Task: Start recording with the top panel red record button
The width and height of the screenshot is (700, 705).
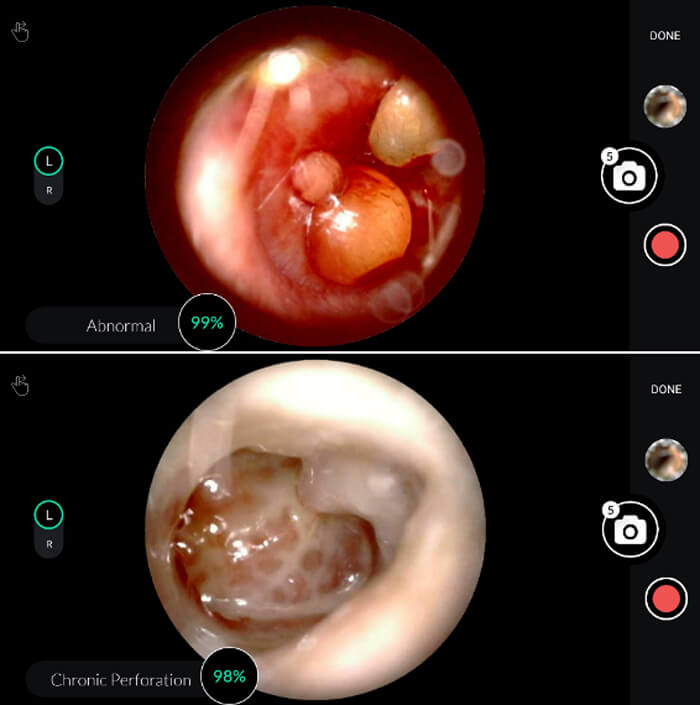Action: 664,244
